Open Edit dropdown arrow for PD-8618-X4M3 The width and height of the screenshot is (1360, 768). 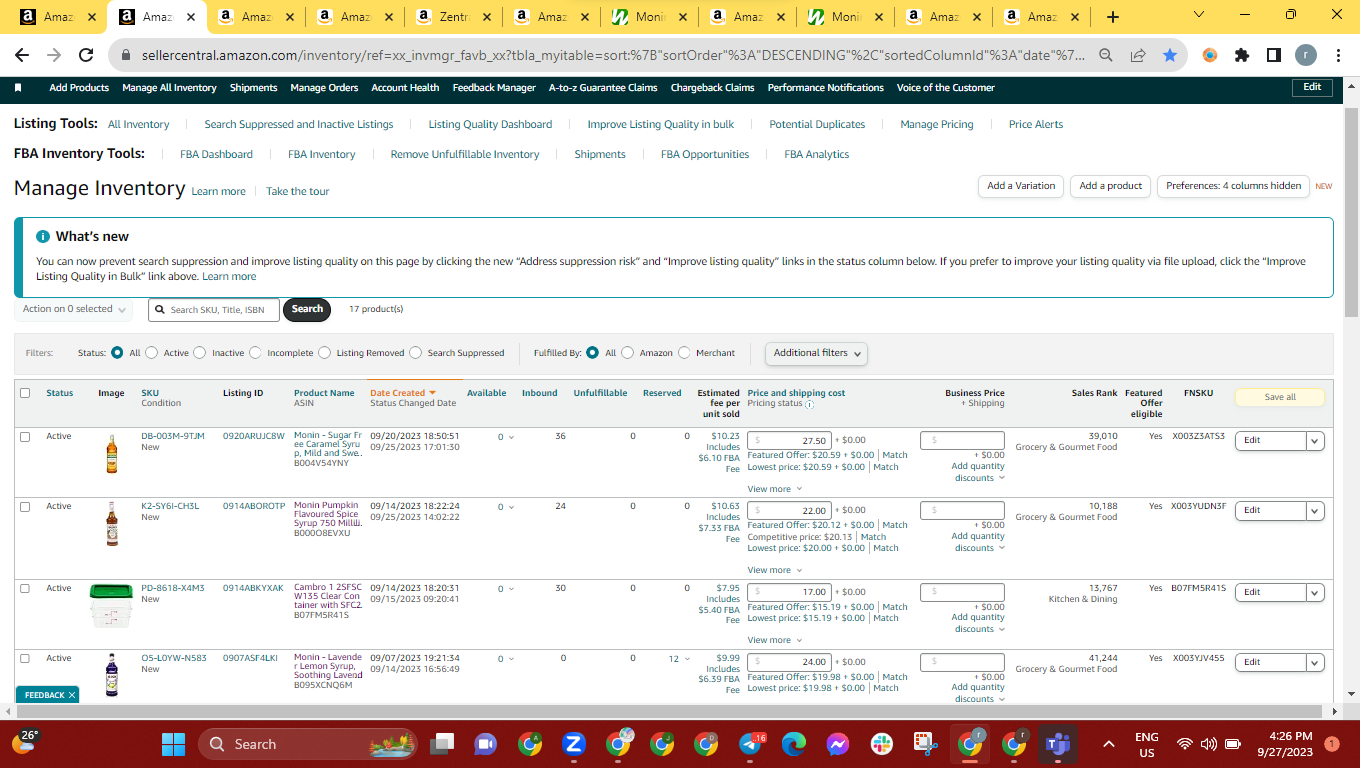pos(1315,593)
